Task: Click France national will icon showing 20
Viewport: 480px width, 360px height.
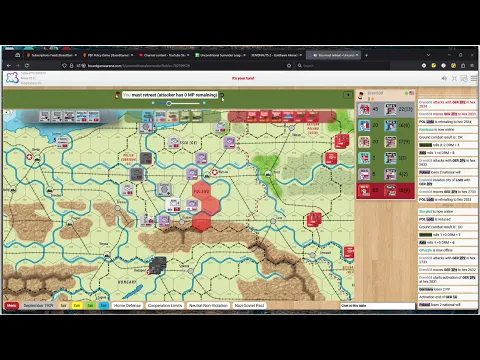Action: (x=364, y=125)
